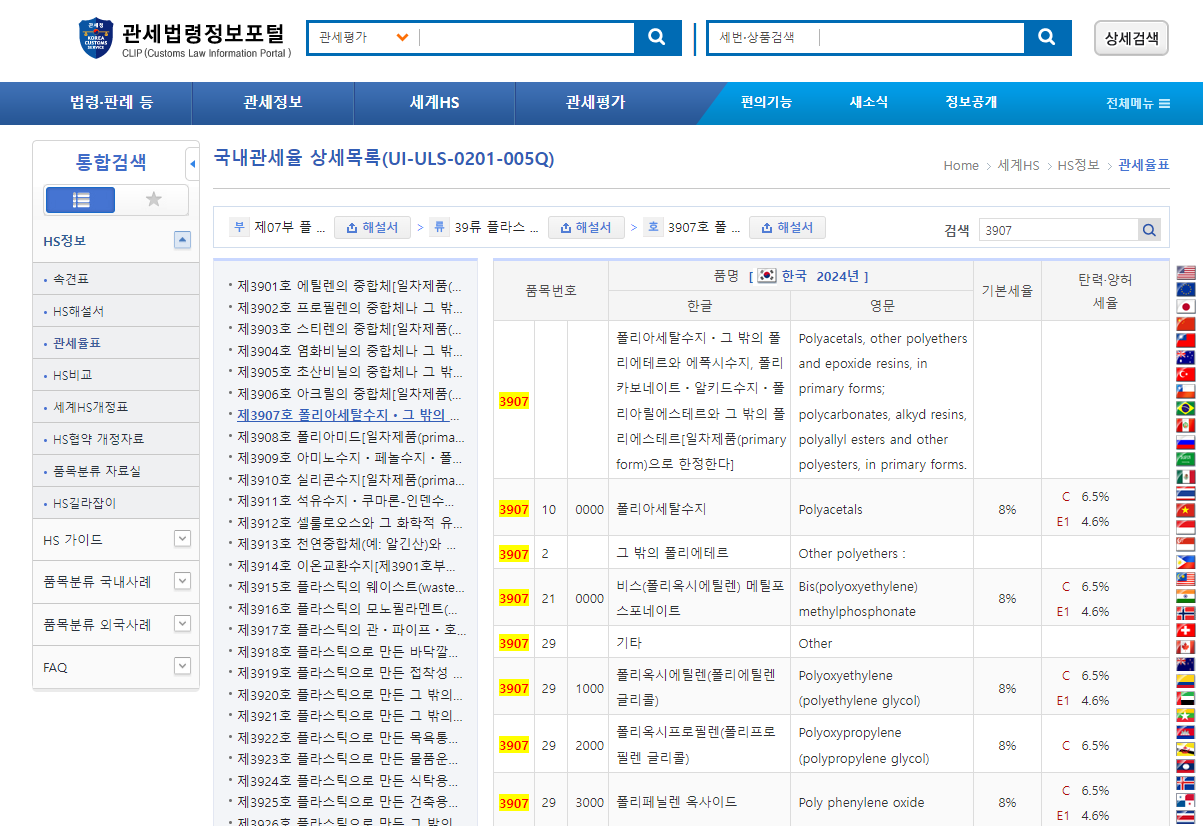The image size is (1203, 826).
Task: Open the 관세평가 navigation menu
Action: point(596,103)
